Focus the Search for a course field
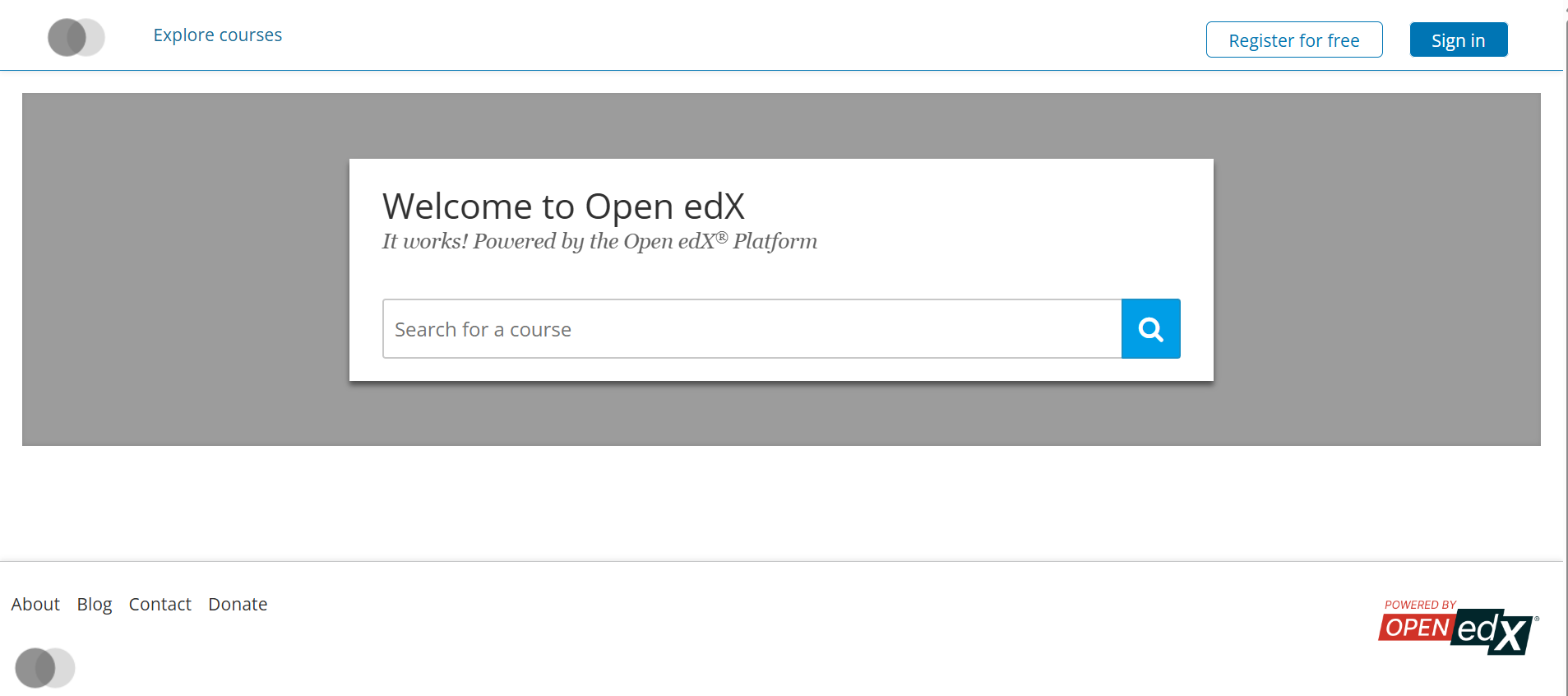The image size is (1568, 696). pyautogui.click(x=752, y=329)
